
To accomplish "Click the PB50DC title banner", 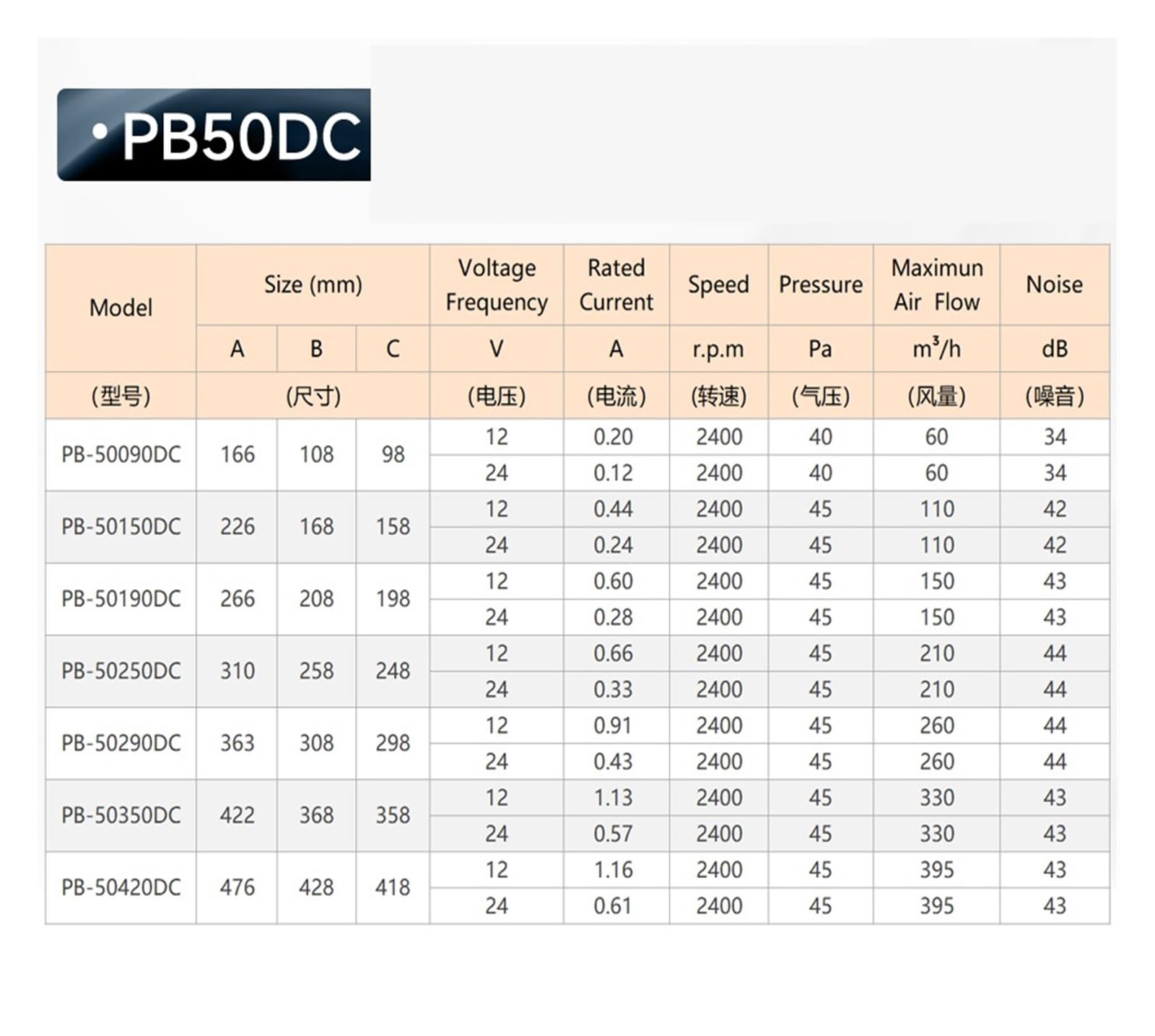I will pos(214,135).
